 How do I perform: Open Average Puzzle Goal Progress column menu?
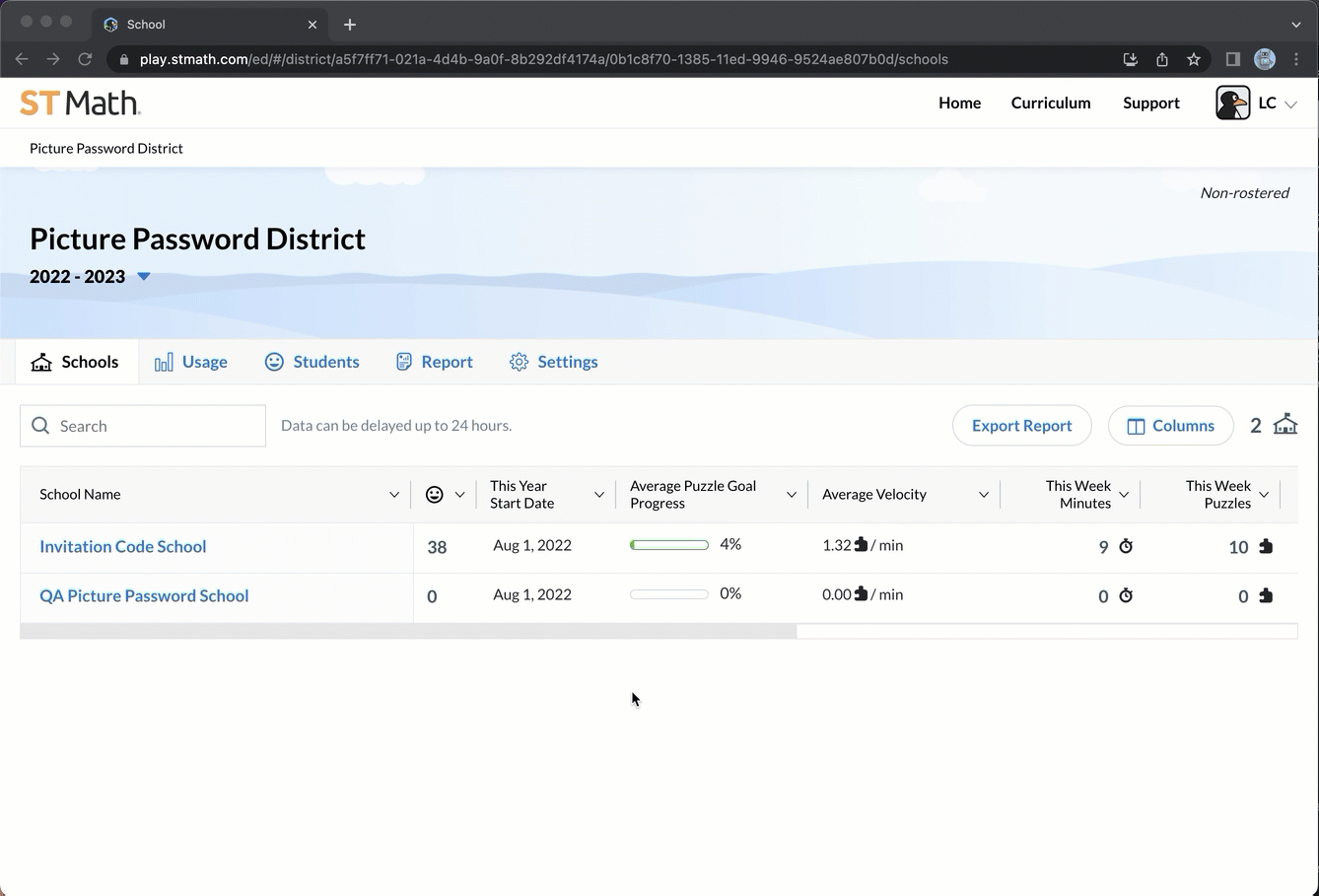coord(791,495)
